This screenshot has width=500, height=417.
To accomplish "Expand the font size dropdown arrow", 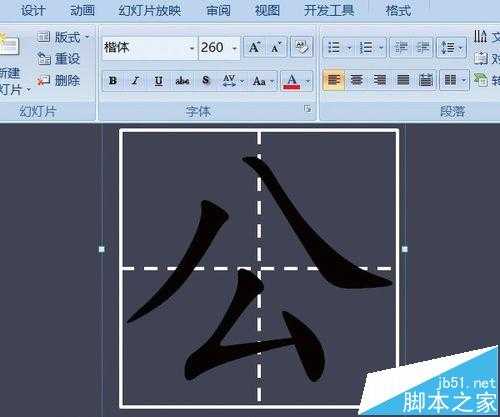I will pos(235,48).
